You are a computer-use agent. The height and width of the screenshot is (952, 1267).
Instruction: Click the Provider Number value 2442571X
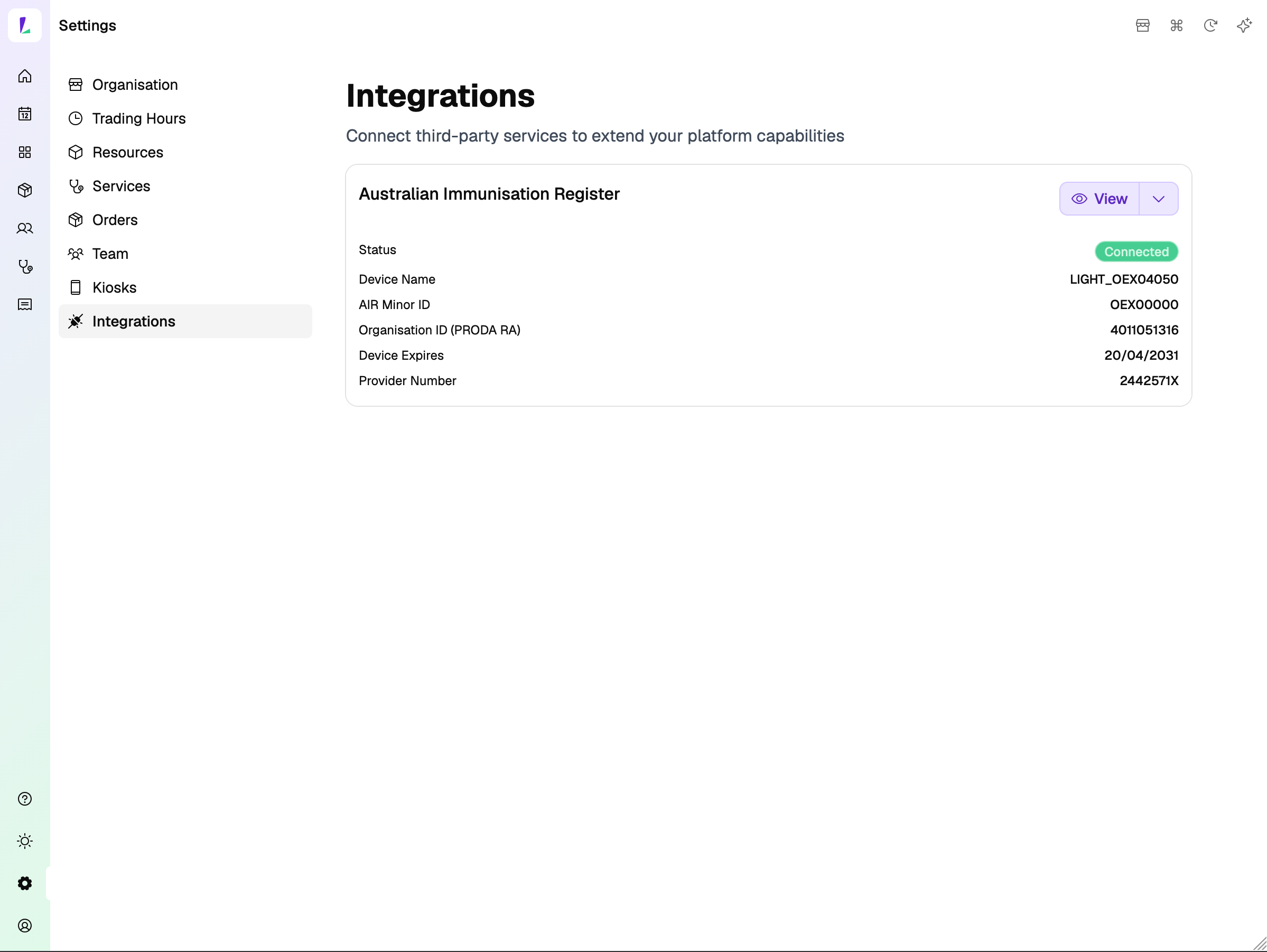point(1149,381)
